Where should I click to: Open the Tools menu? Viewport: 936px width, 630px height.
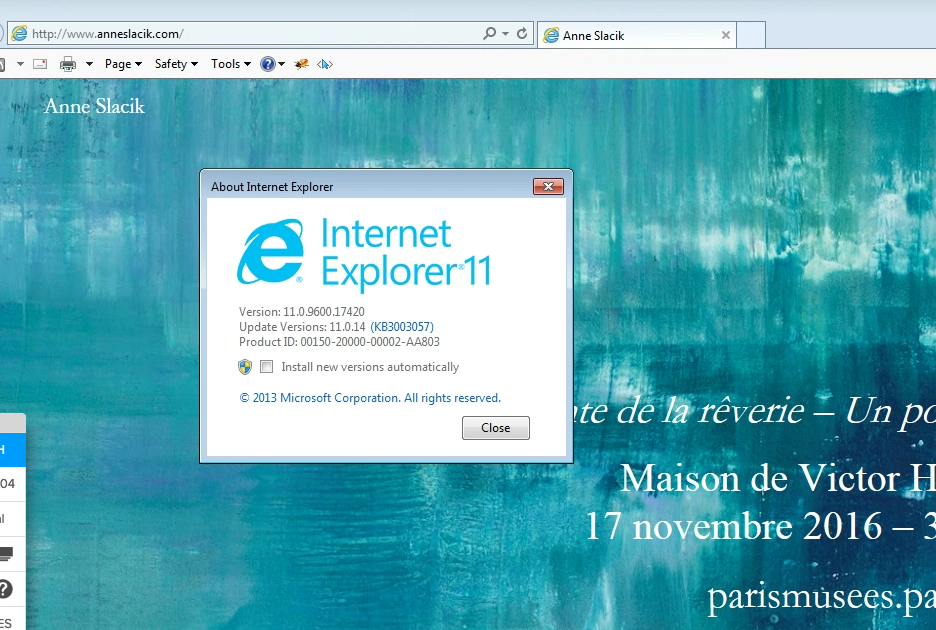[x=231, y=64]
